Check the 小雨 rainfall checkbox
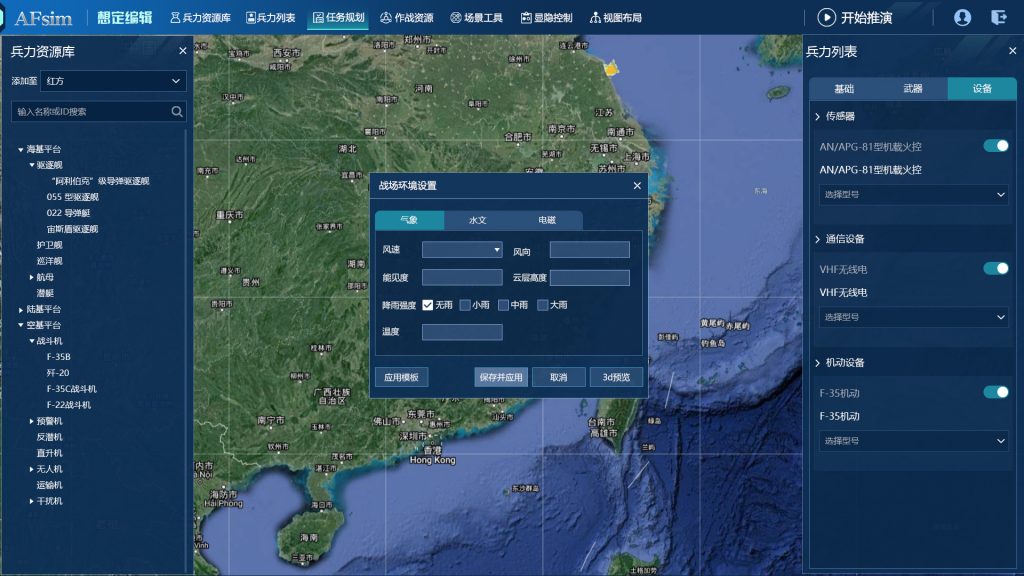Image resolution: width=1024 pixels, height=576 pixels. point(465,305)
